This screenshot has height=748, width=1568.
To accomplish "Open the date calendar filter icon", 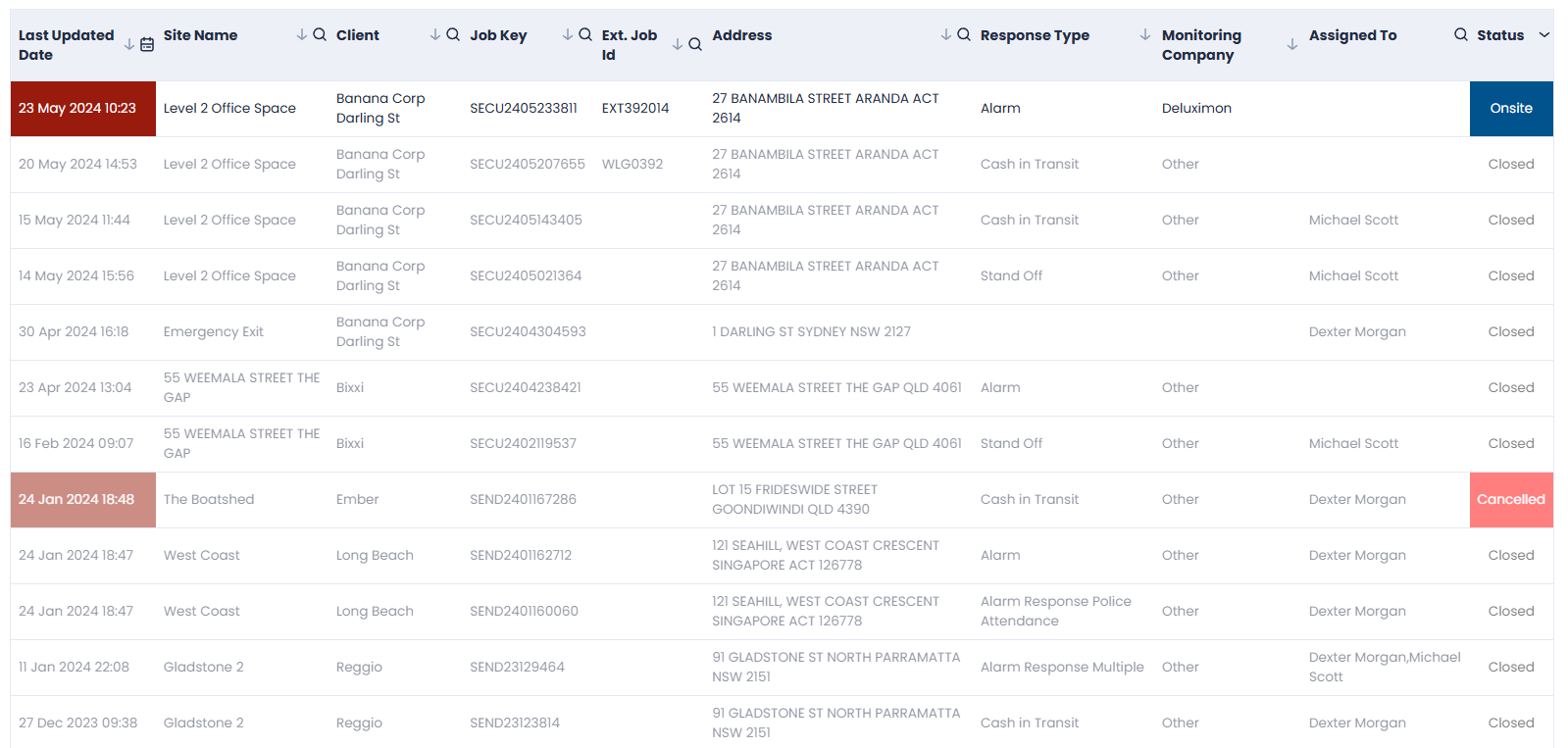I will point(147,44).
